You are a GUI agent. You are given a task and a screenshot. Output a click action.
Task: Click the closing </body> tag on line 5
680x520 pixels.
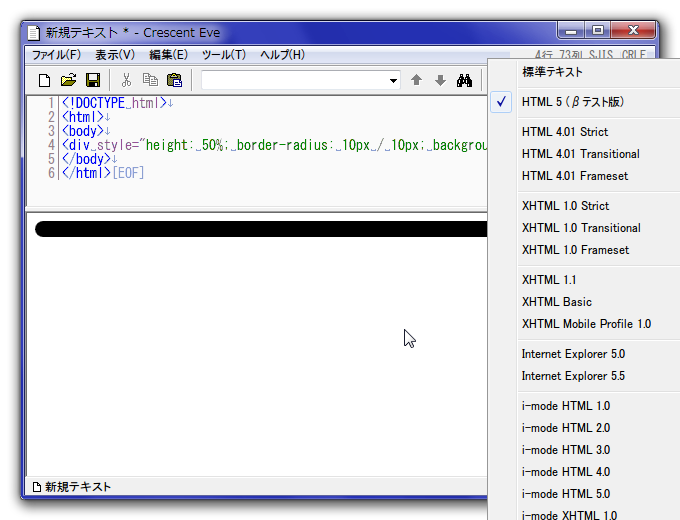86,159
